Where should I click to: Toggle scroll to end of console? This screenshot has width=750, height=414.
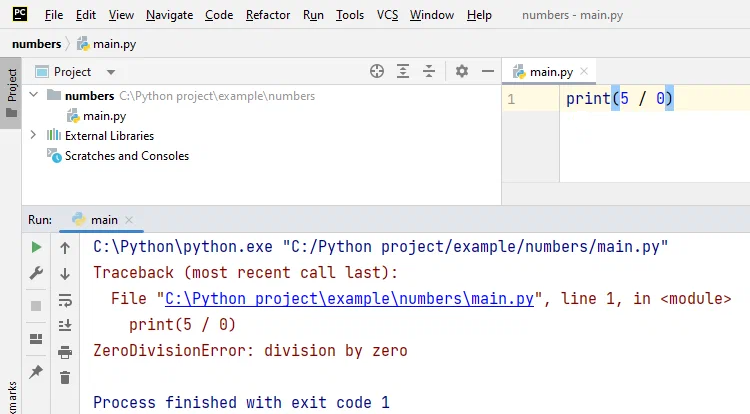(65, 325)
